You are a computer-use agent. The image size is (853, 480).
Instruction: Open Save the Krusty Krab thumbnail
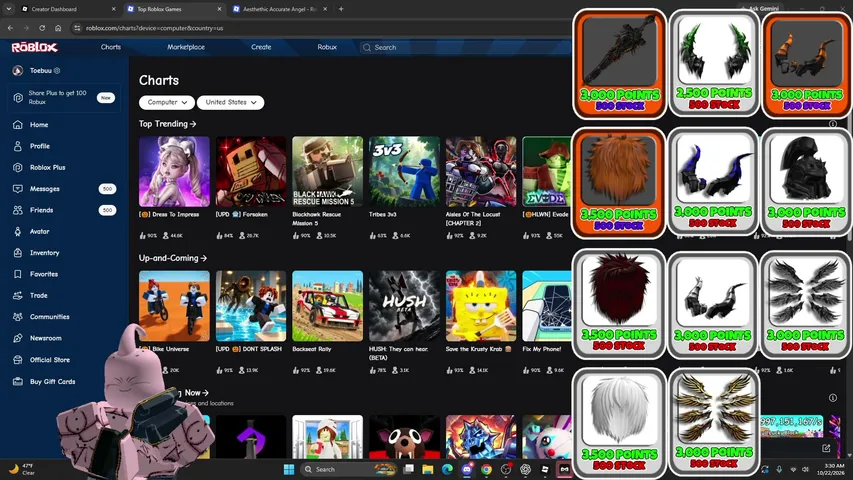[x=481, y=306]
